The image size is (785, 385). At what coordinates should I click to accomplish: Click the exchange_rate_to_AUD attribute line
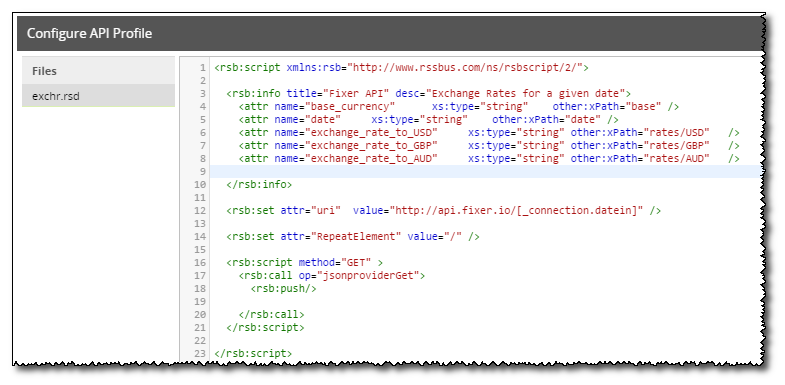click(x=489, y=158)
